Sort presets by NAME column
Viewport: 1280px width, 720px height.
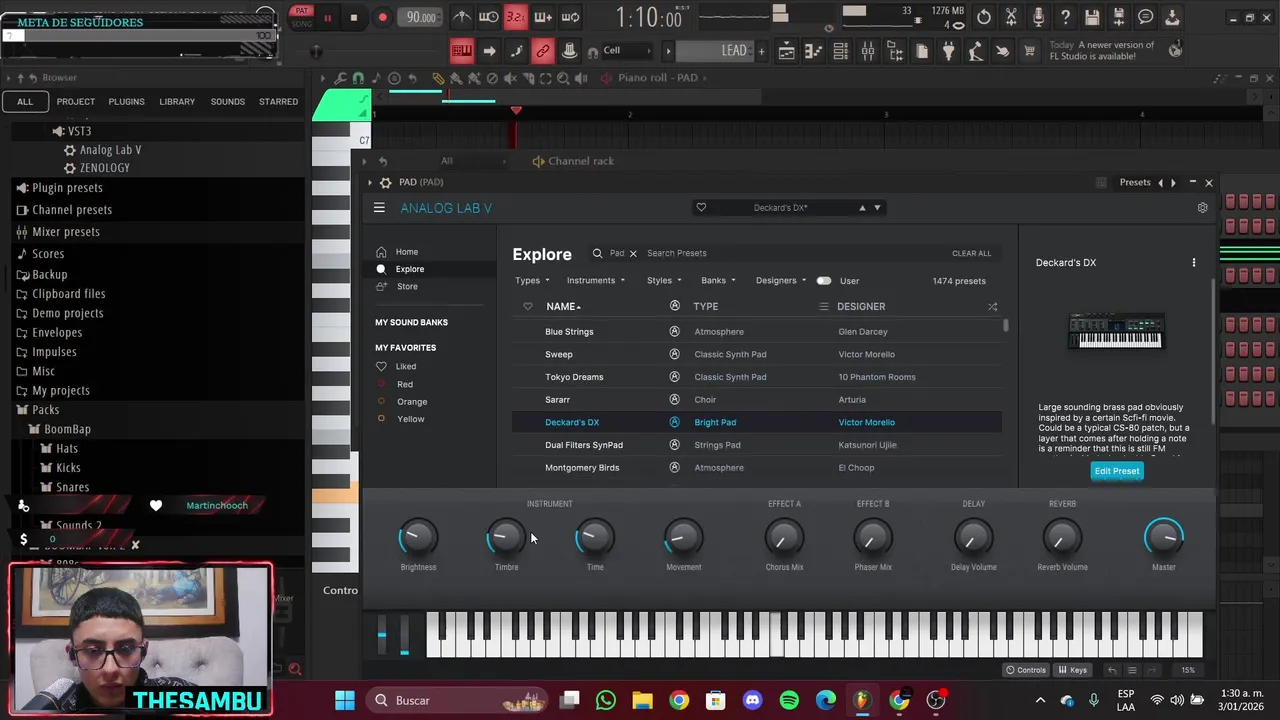click(x=563, y=306)
